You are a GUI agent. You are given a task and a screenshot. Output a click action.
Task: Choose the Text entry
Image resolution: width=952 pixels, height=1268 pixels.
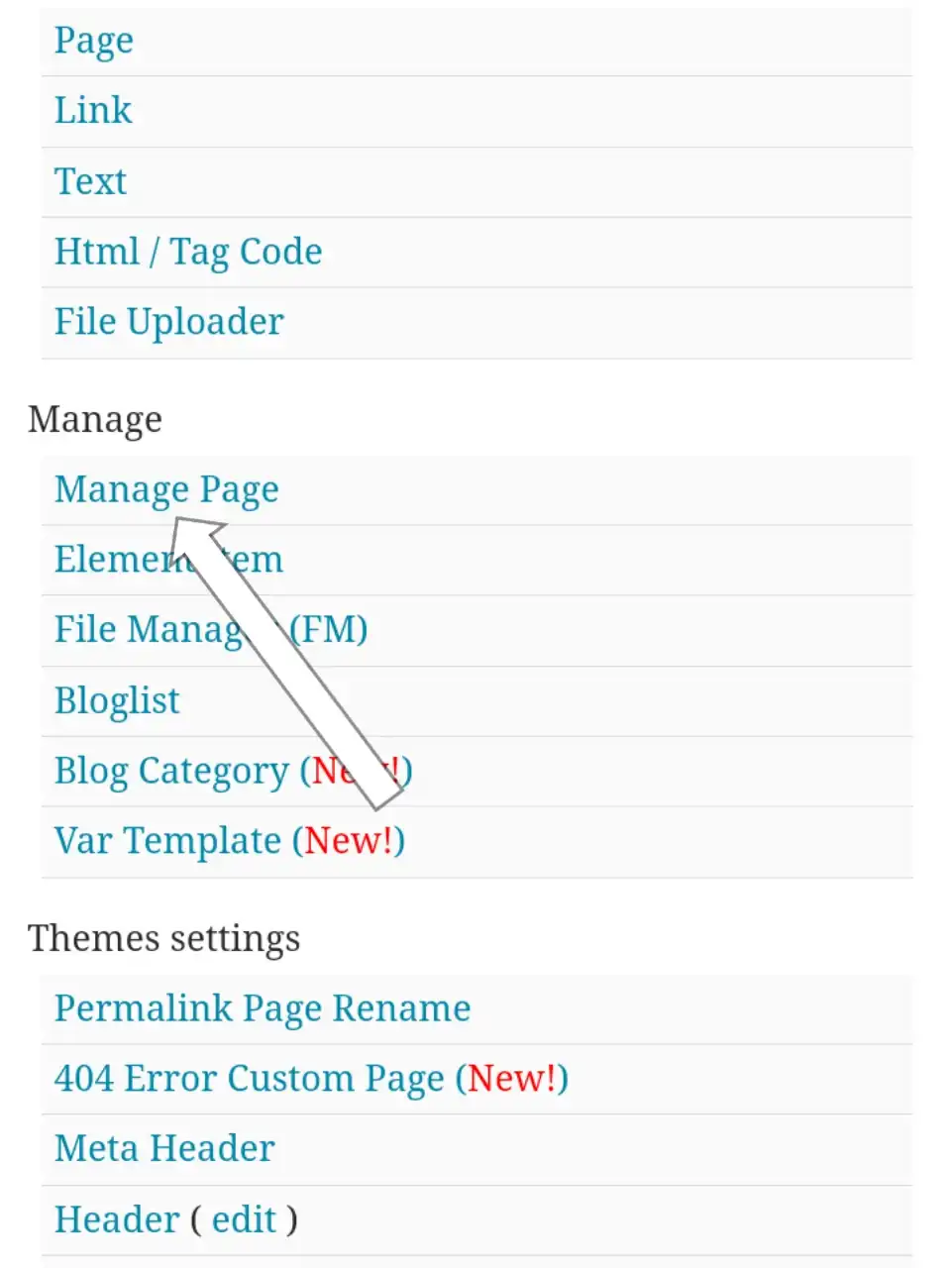point(90,181)
